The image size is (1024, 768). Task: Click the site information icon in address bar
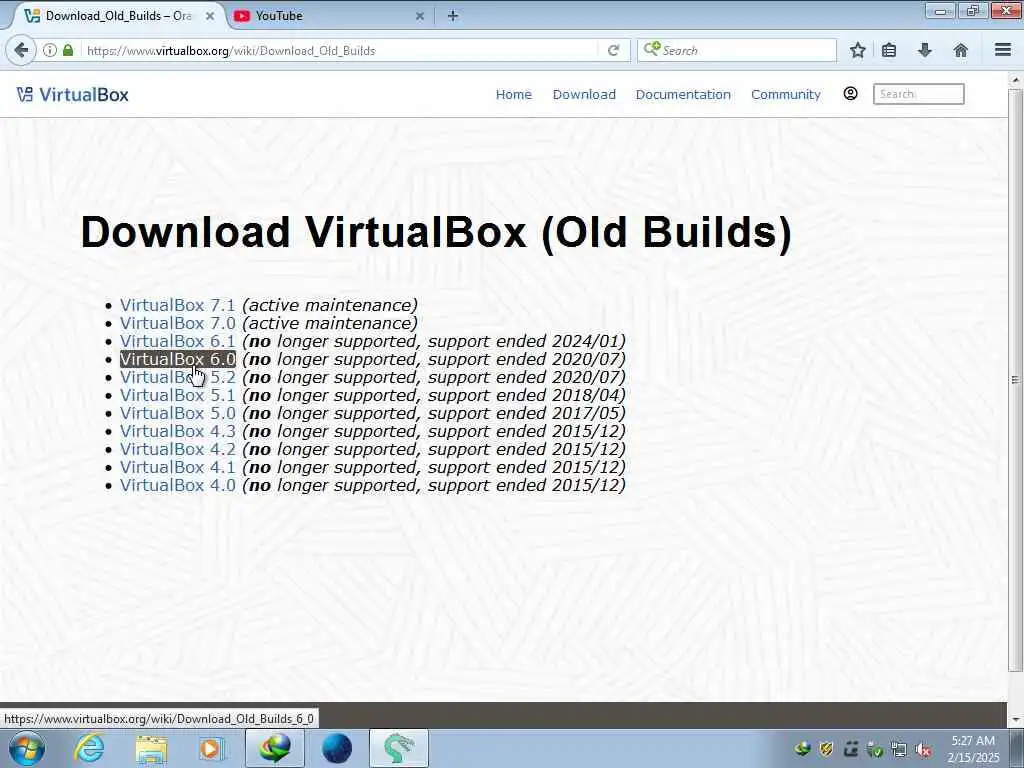tap(50, 50)
